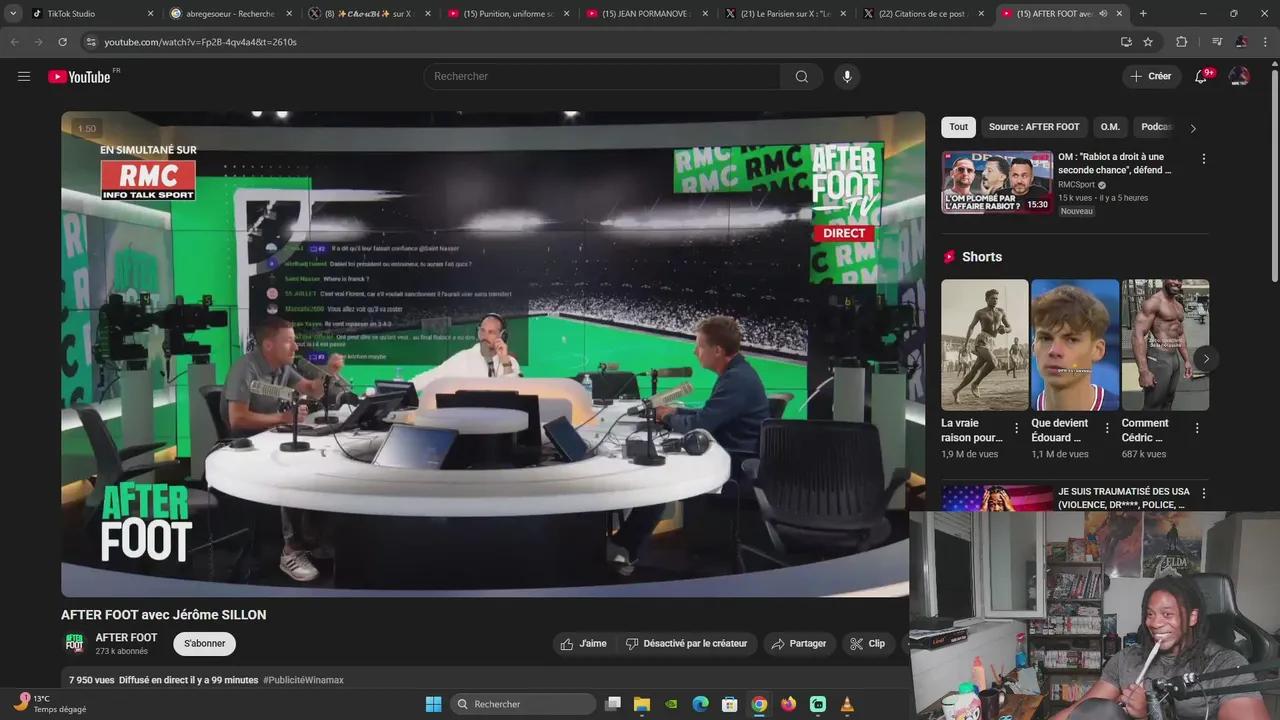Click the taskbar Rechercher search box
The image size is (1280, 720).
coord(522,704)
